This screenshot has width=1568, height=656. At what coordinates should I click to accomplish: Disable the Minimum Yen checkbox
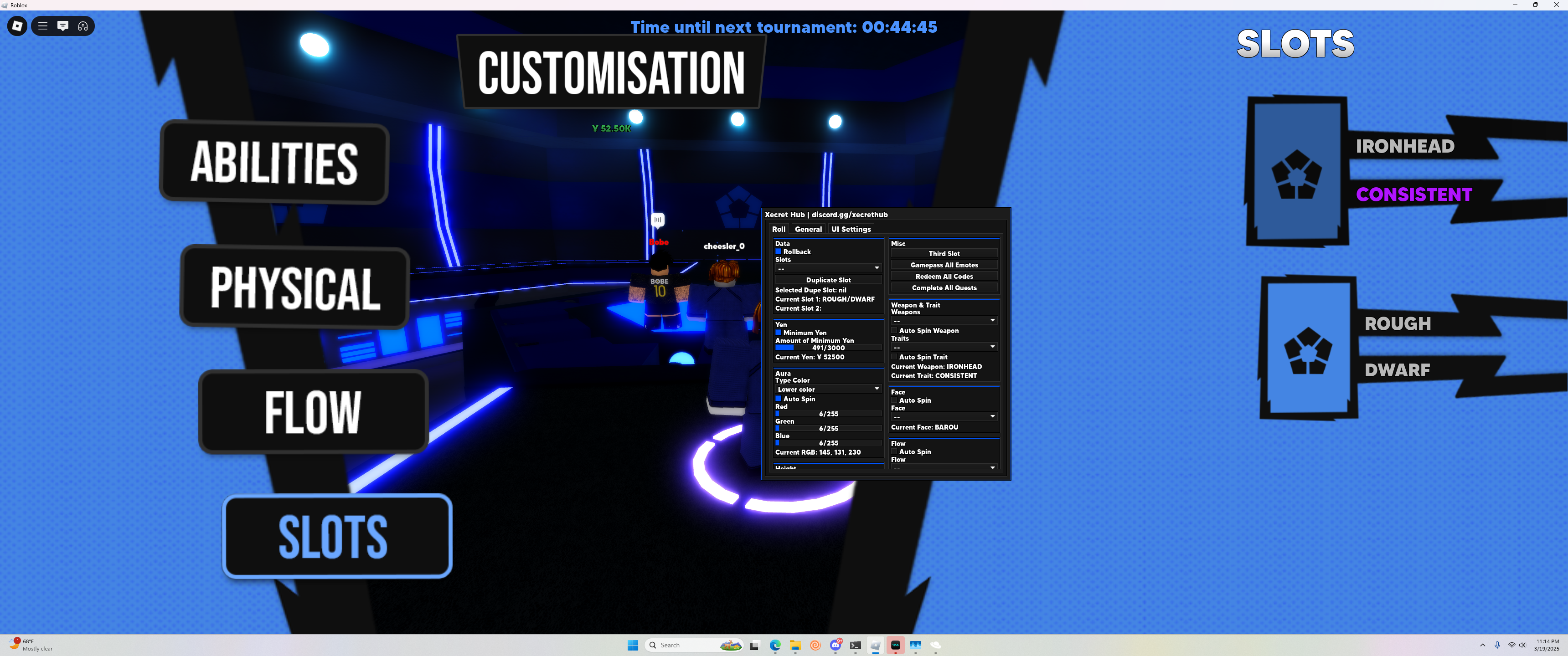[x=778, y=333]
